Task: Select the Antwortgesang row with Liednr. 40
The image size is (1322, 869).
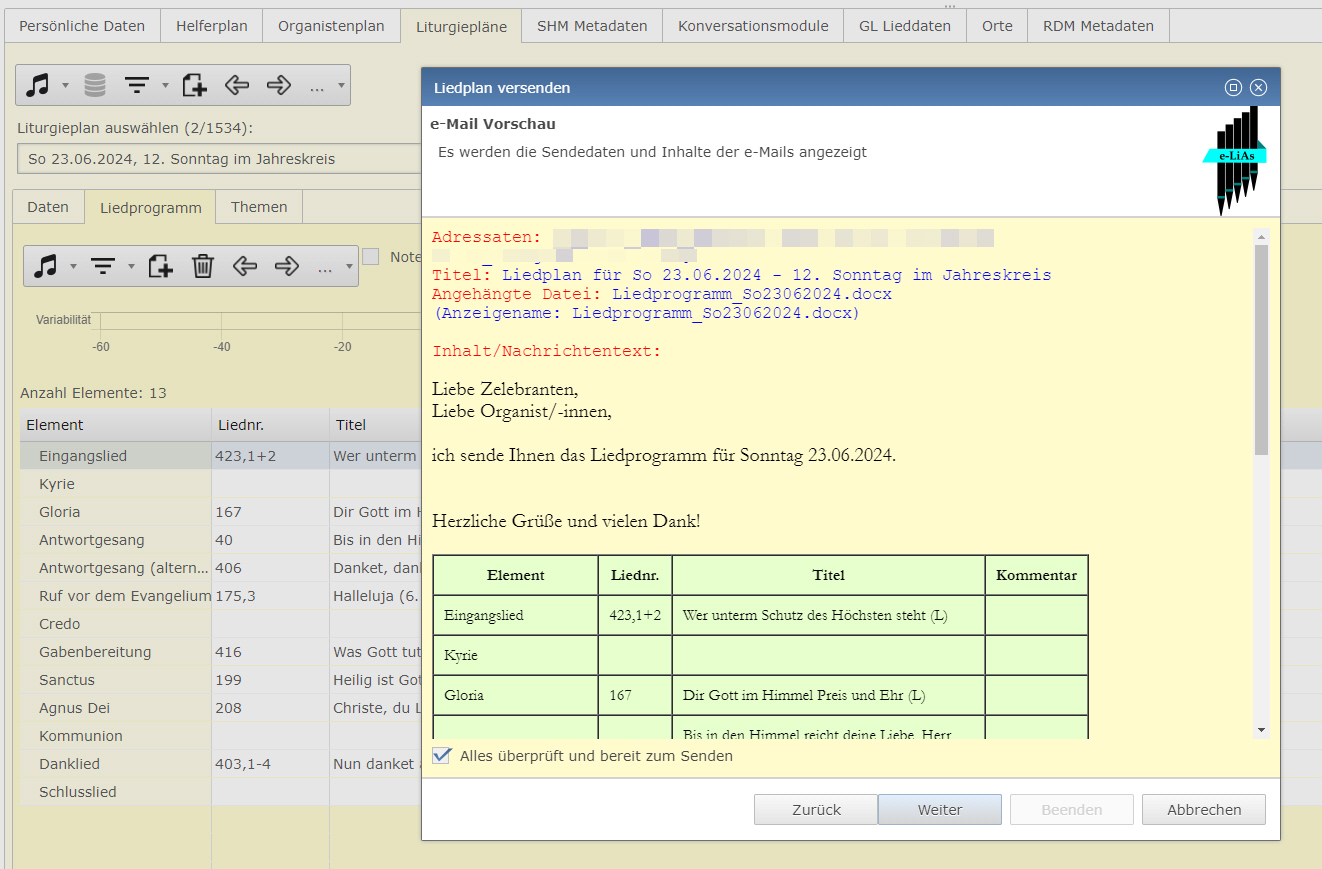Action: tap(220, 540)
